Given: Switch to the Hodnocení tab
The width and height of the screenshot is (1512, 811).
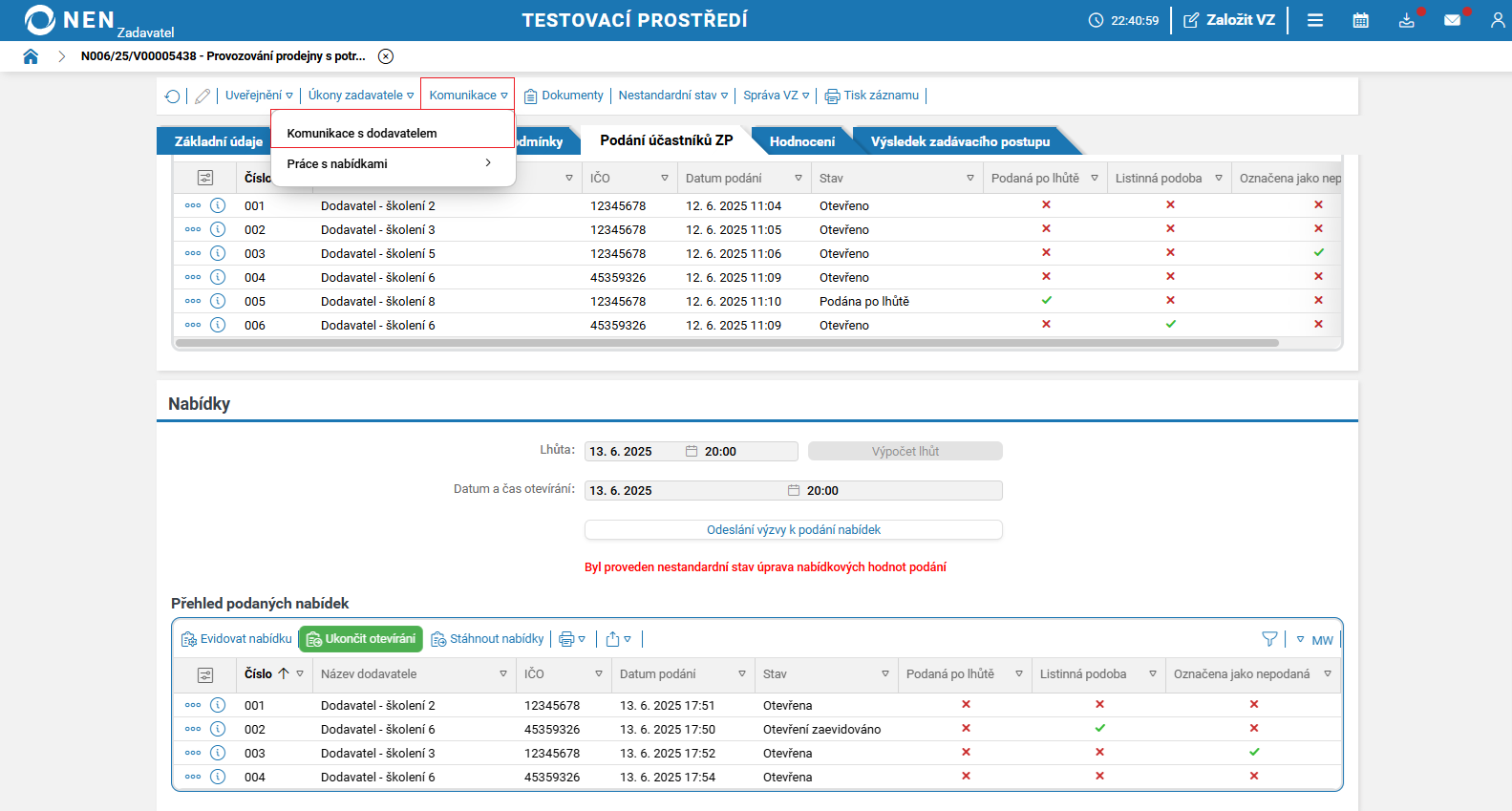Looking at the screenshot, I should pos(801,141).
